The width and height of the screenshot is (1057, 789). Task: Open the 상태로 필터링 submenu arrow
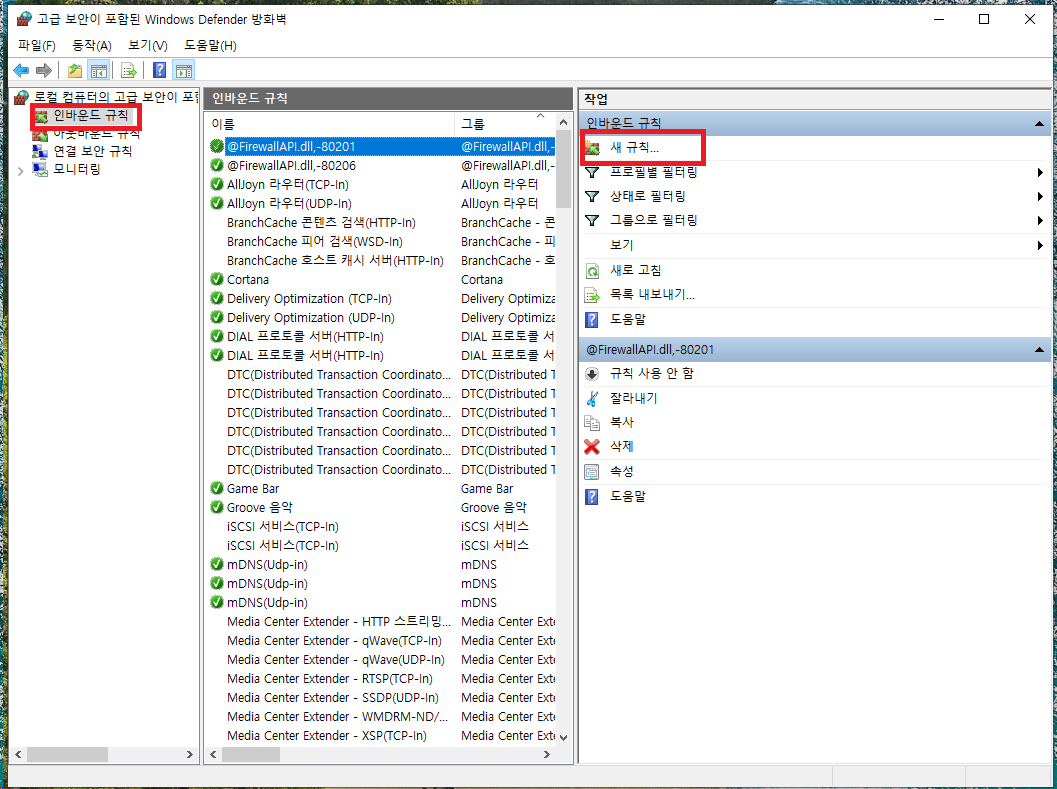1040,196
